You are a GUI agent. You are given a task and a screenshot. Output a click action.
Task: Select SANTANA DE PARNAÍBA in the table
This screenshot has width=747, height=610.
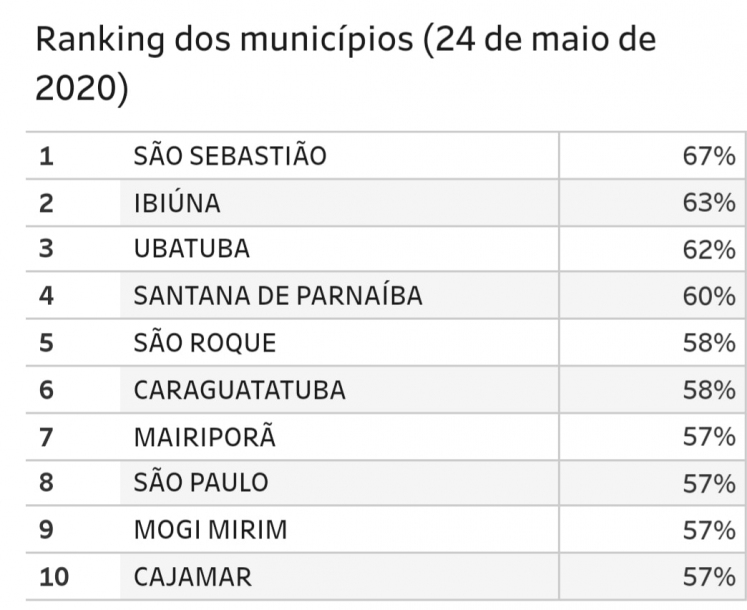click(x=278, y=296)
